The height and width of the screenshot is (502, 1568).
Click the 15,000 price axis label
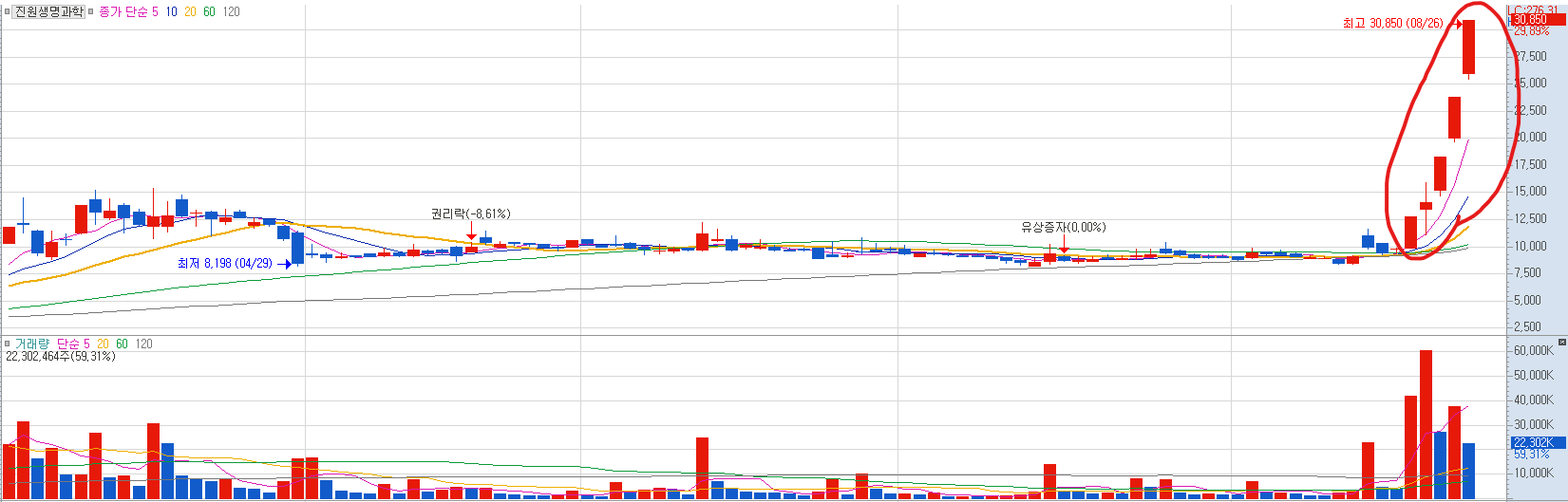pos(1530,191)
